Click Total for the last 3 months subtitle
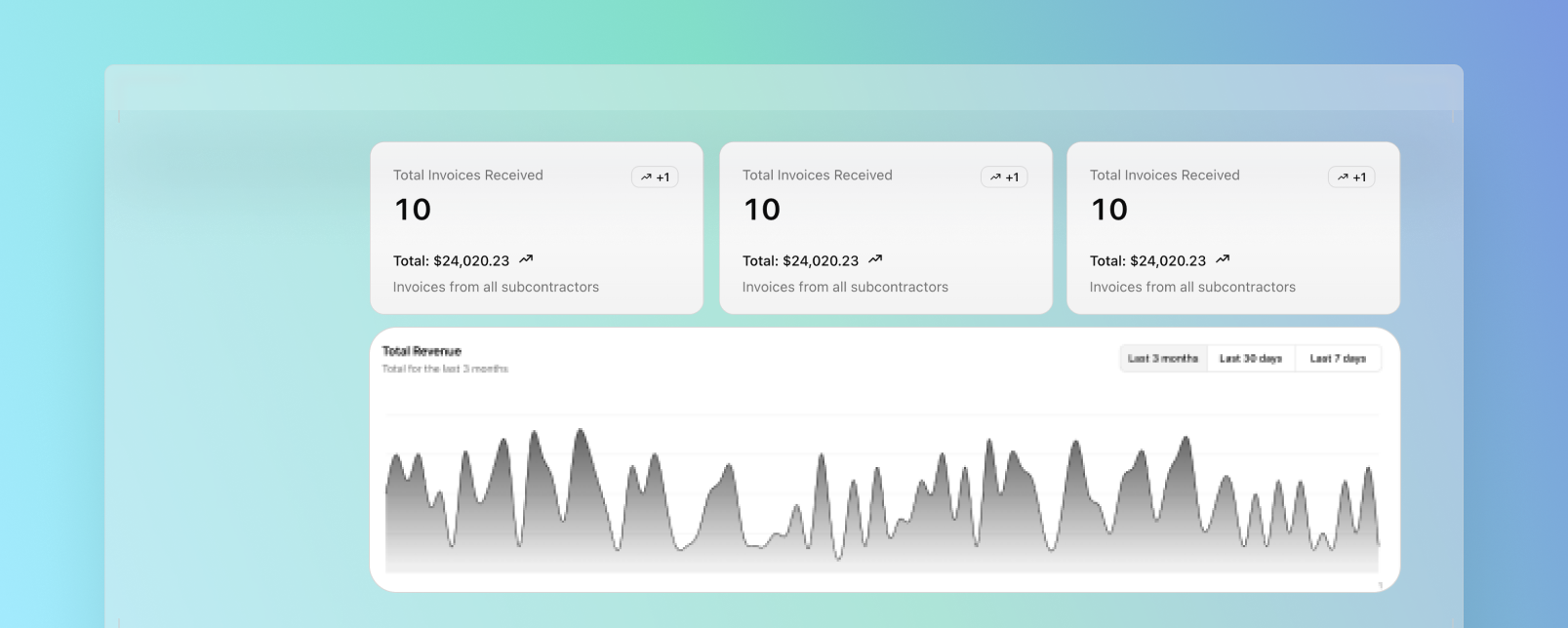Screen dimensions: 1568x628 445,369
